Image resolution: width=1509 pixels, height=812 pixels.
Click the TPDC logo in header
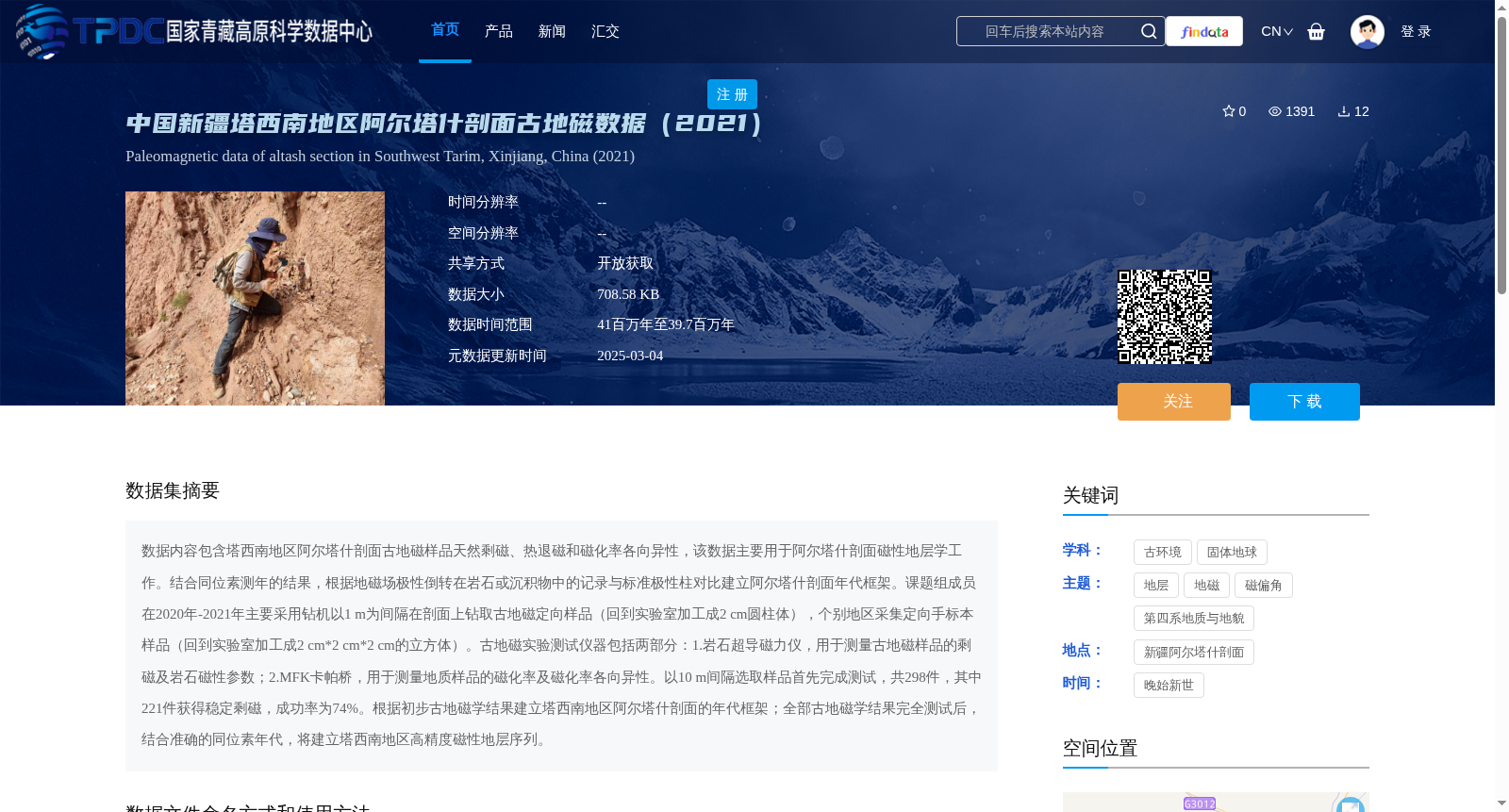coord(193,31)
